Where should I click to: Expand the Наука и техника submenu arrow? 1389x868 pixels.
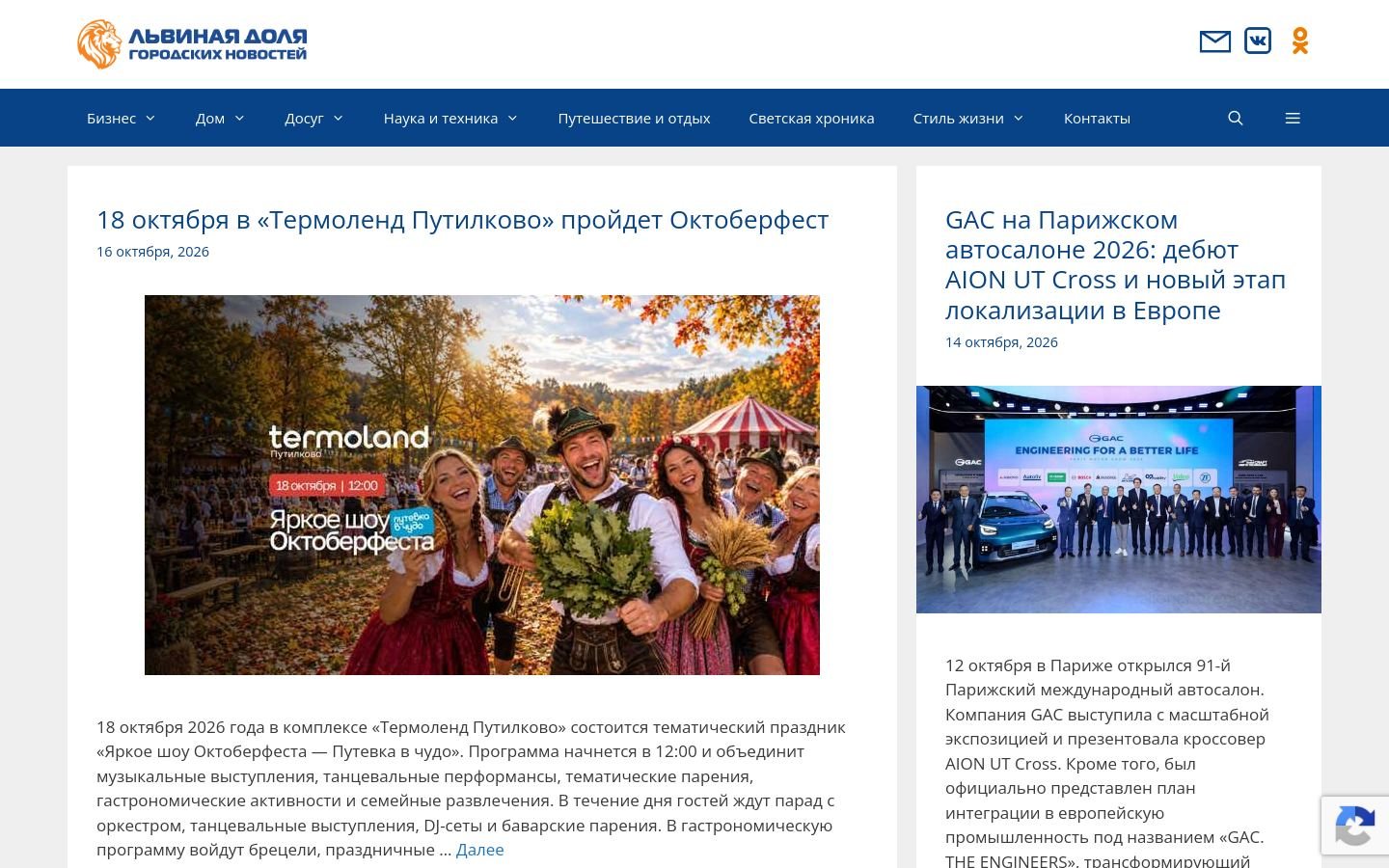pos(512,118)
